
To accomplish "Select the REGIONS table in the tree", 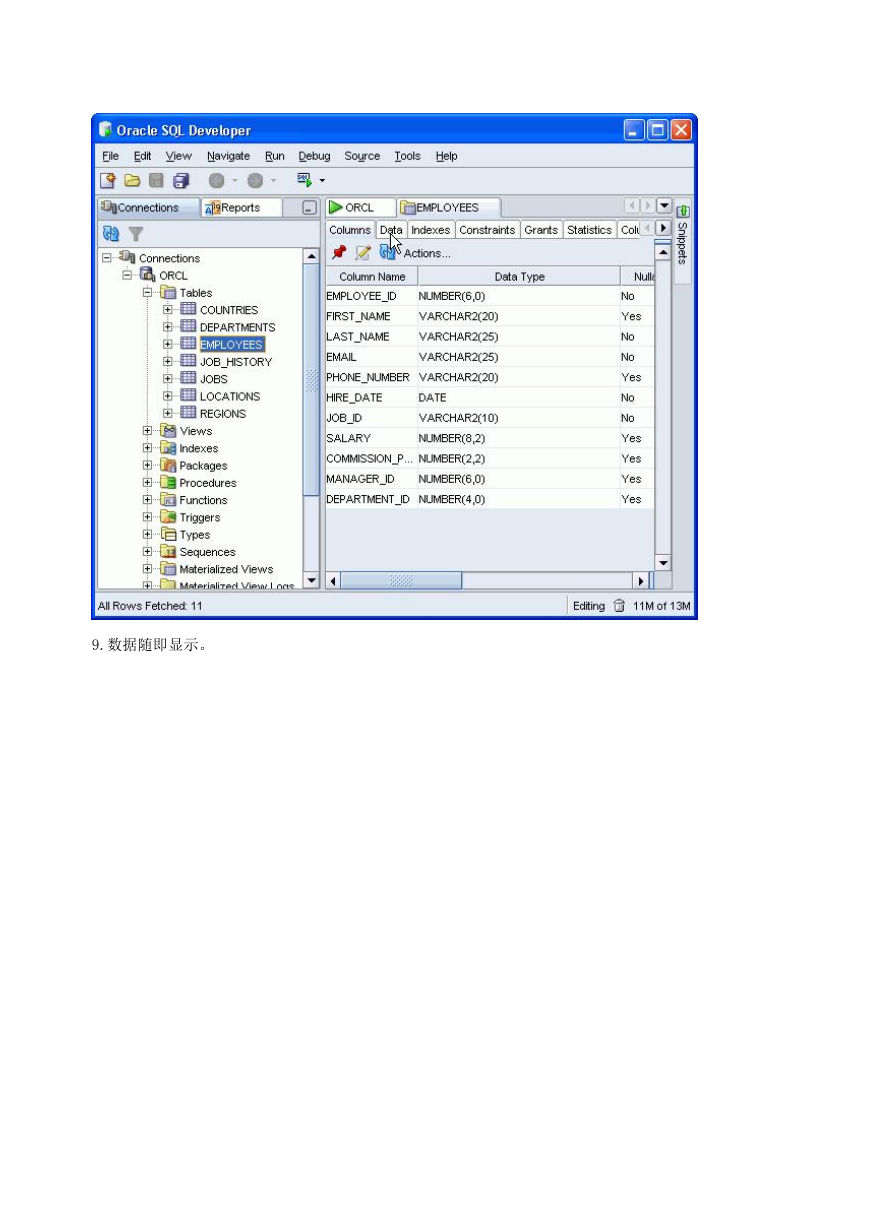I will click(222, 413).
